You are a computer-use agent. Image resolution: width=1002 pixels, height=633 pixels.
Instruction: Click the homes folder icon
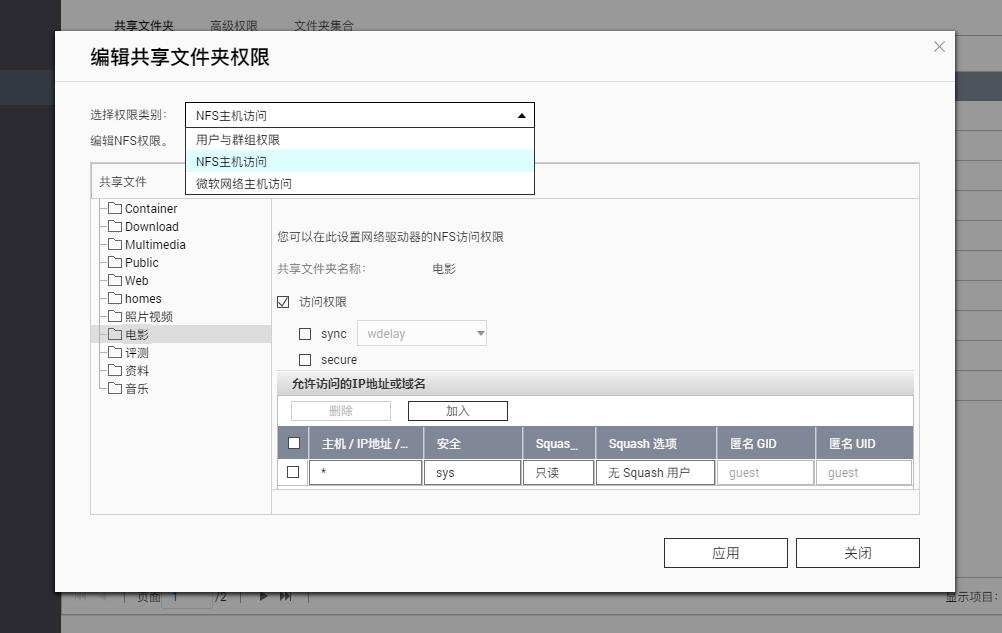(x=115, y=298)
